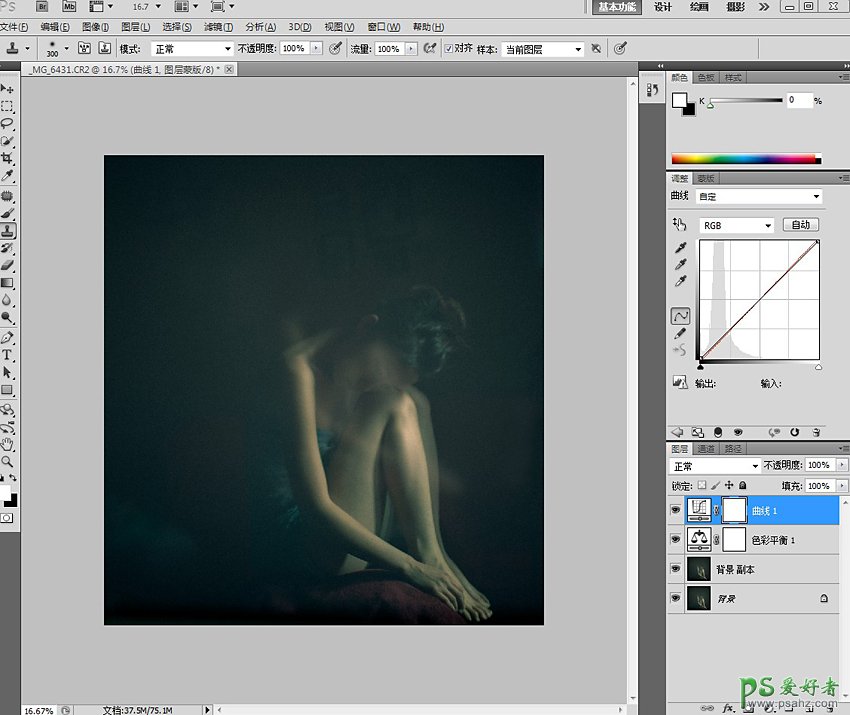The width and height of the screenshot is (850, 715).
Task: Select the pencil draw-curve mode icon
Action: coord(681,333)
